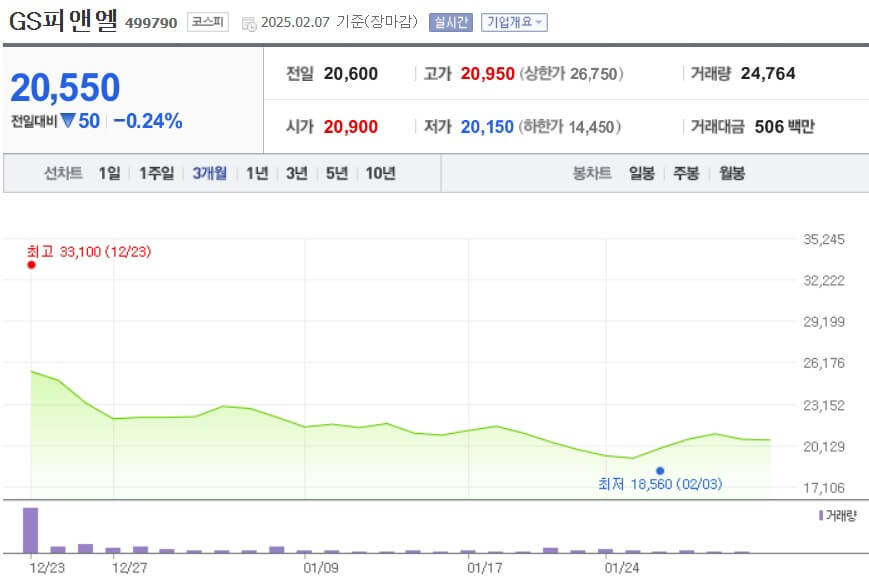Click the previous close value 20,600
This screenshot has height=578, width=869.
351,74
